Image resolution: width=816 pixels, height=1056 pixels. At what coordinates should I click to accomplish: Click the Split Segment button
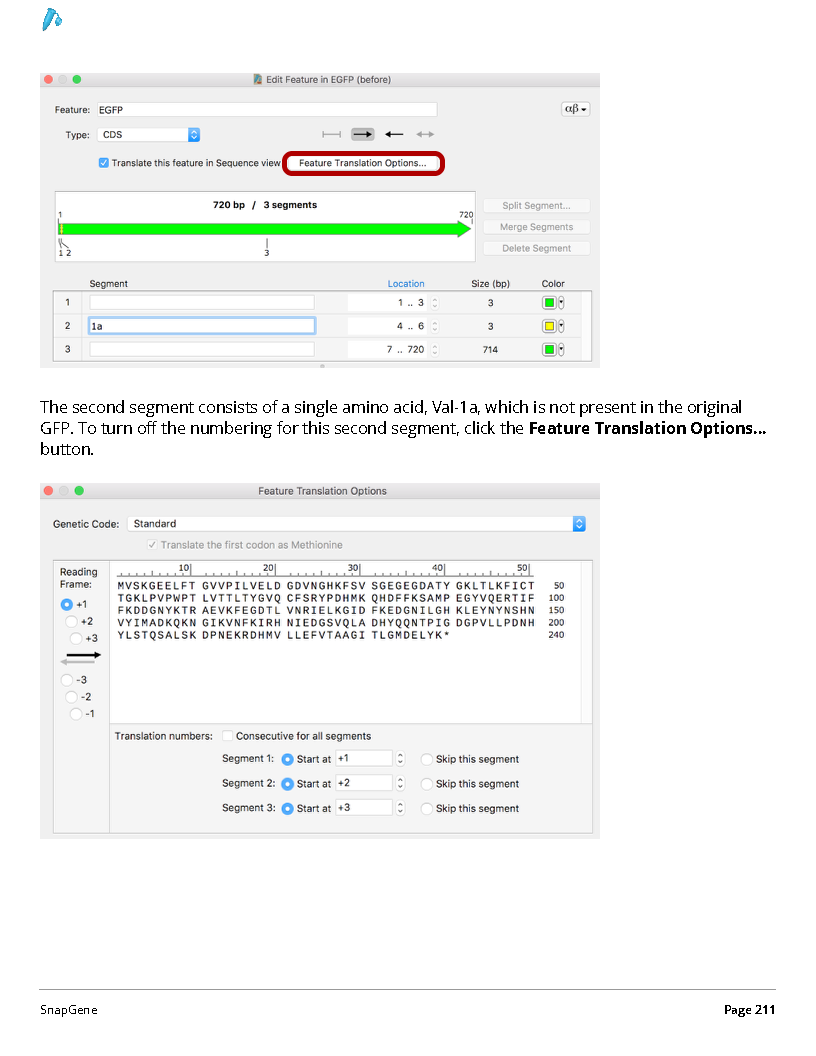coord(537,205)
